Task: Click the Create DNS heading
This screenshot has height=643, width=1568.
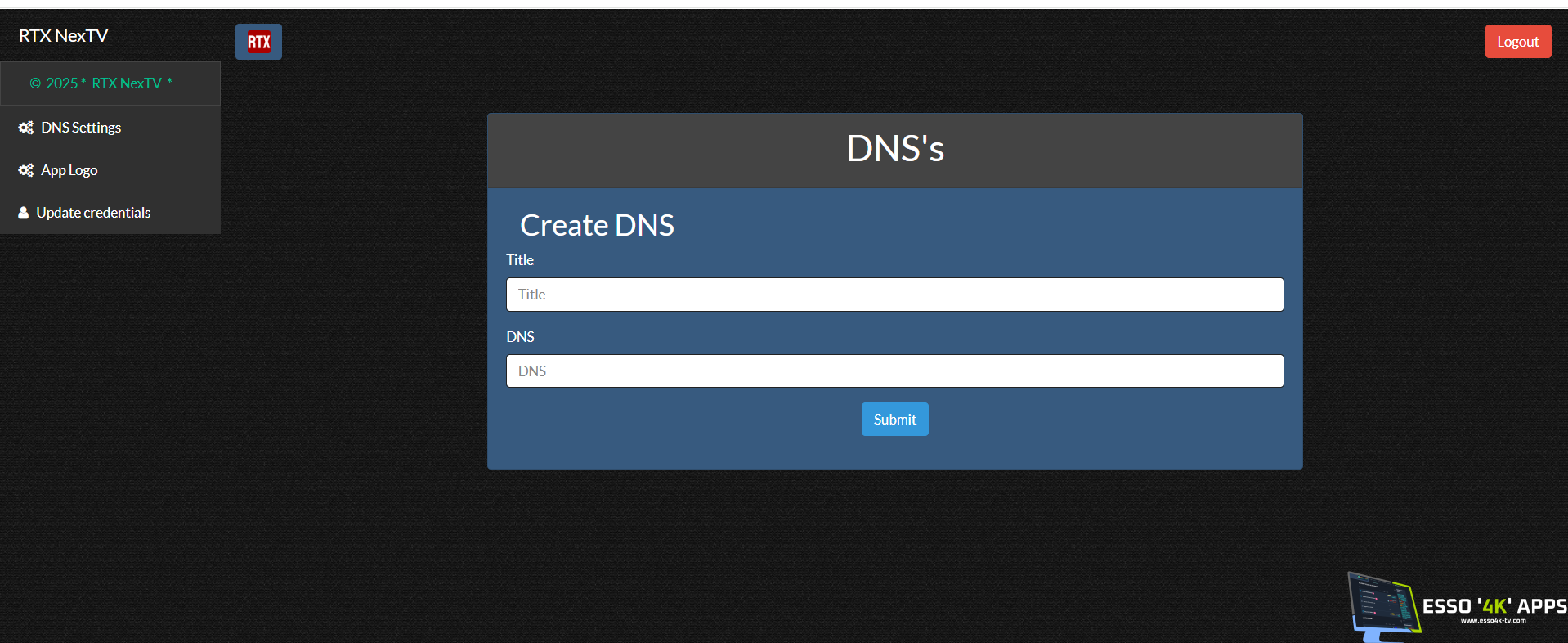Action: pos(597,225)
